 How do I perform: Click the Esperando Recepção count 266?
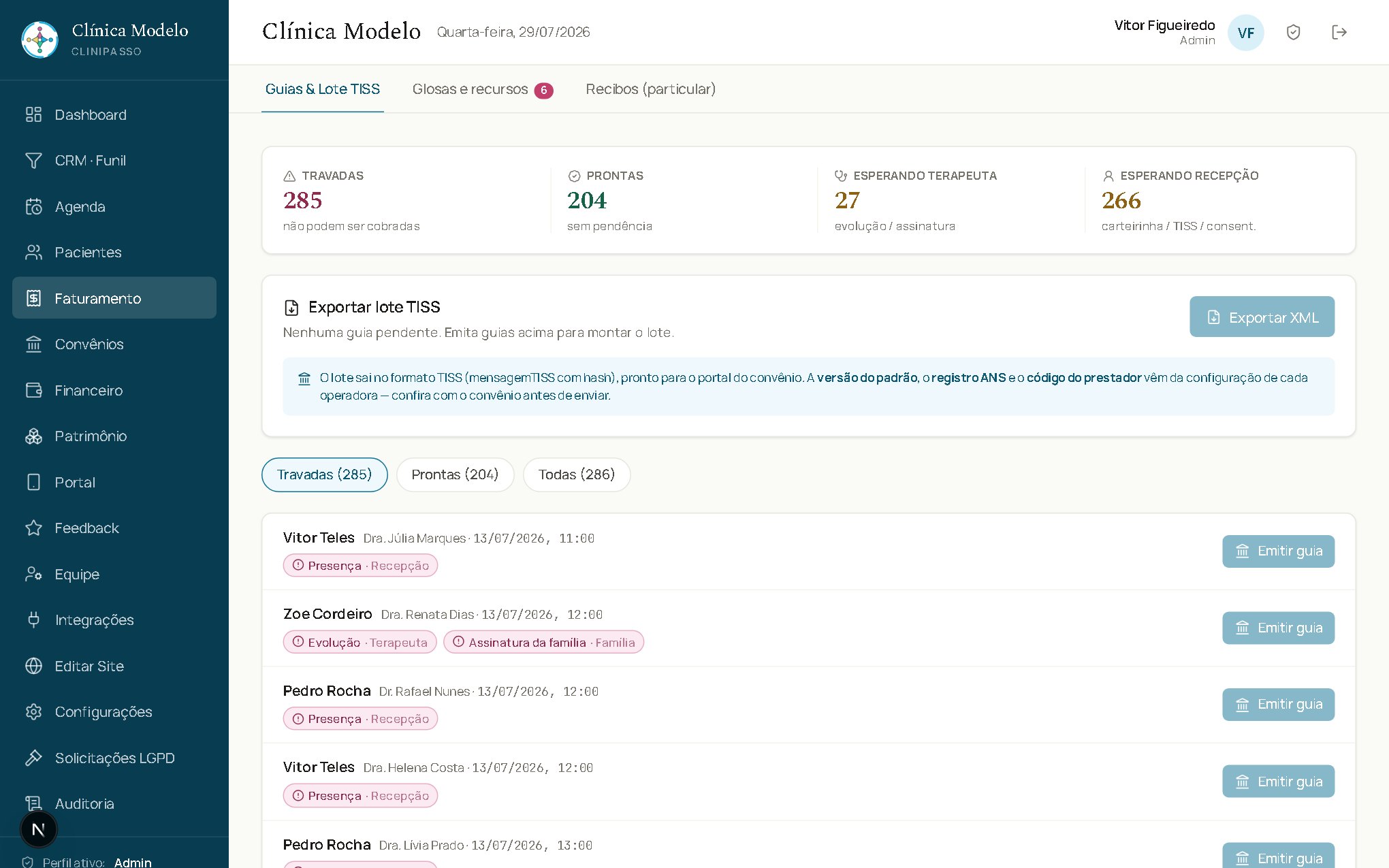(x=1121, y=200)
